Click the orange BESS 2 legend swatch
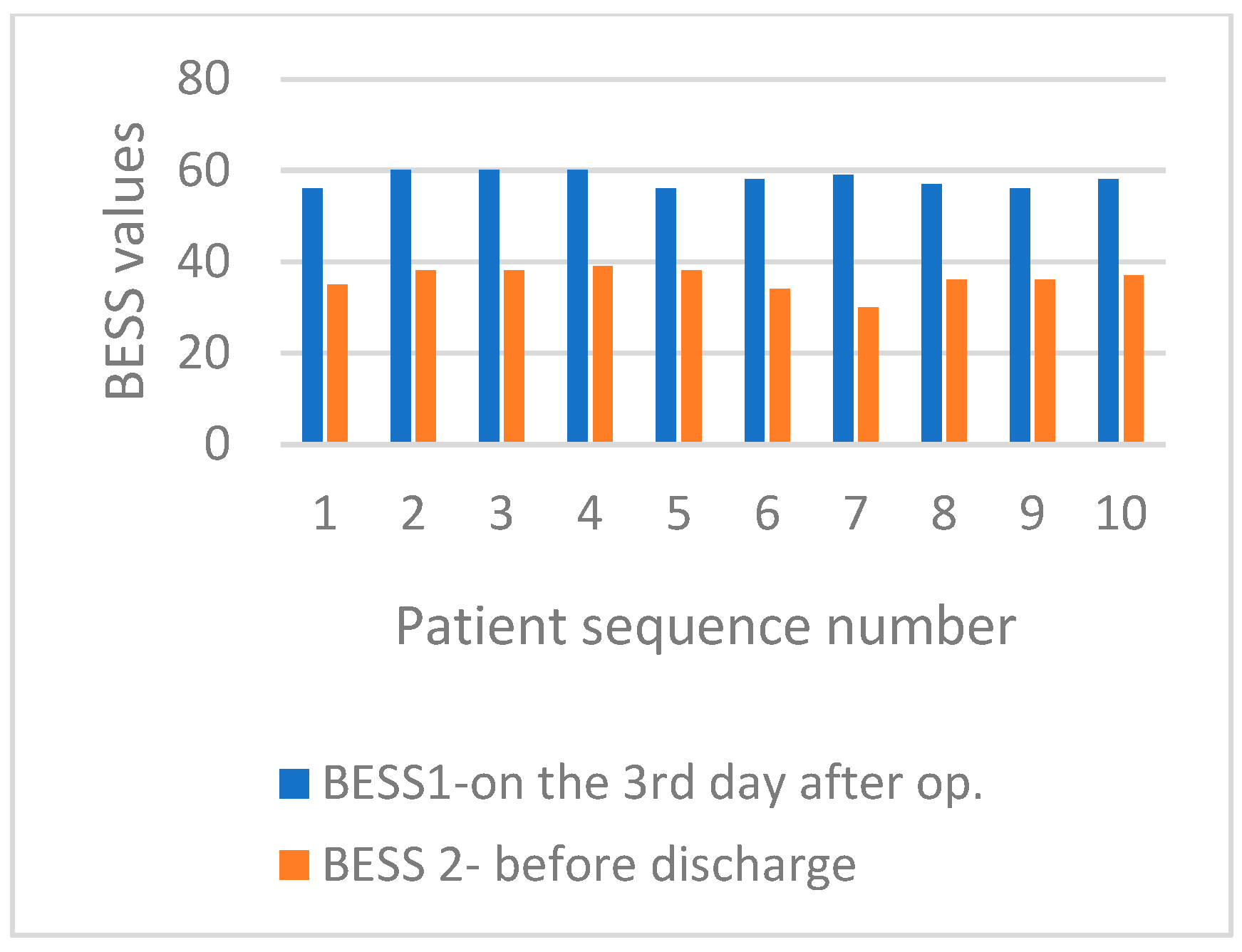This screenshot has height=952, width=1242. pyautogui.click(x=294, y=864)
